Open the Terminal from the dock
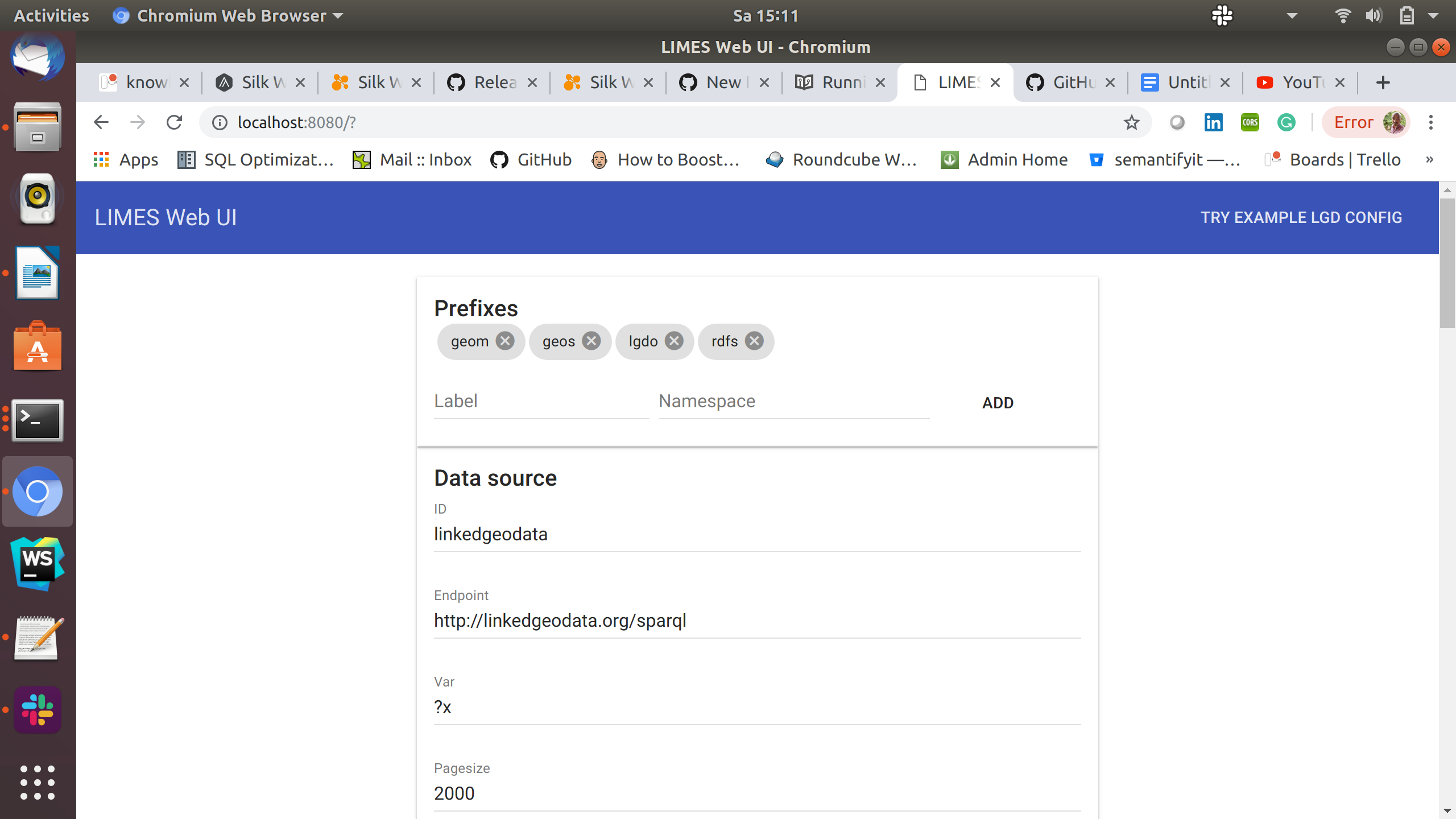This screenshot has height=819, width=1456. pyautogui.click(x=37, y=420)
